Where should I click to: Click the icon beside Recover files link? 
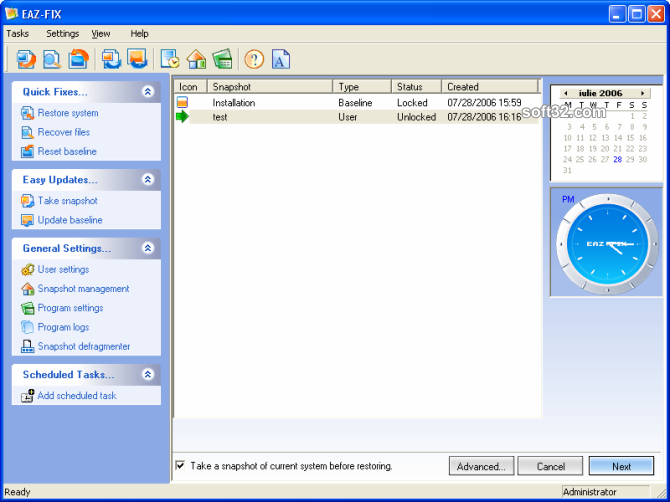27,132
